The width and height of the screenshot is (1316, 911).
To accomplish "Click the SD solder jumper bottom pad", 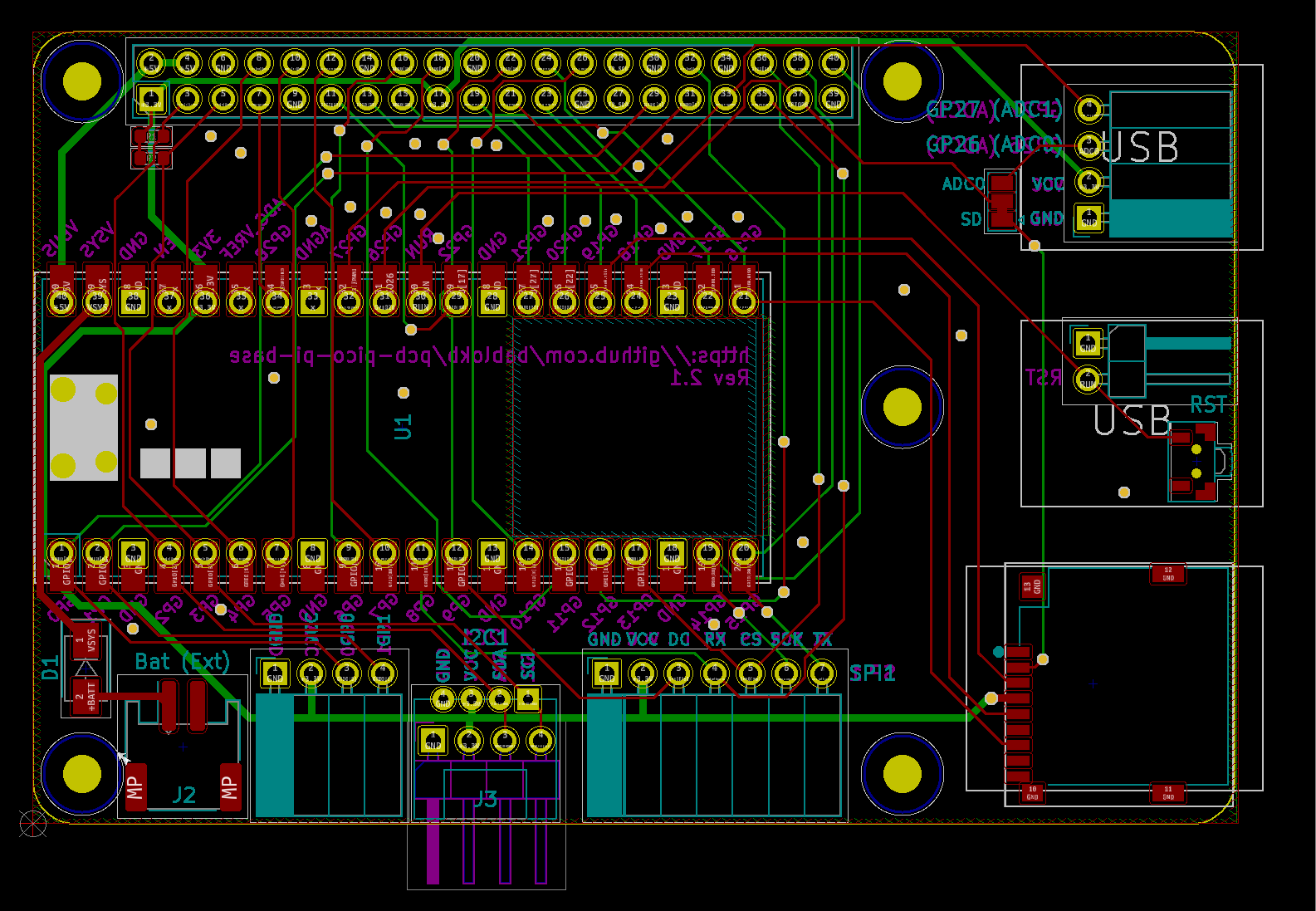I will tap(1002, 218).
